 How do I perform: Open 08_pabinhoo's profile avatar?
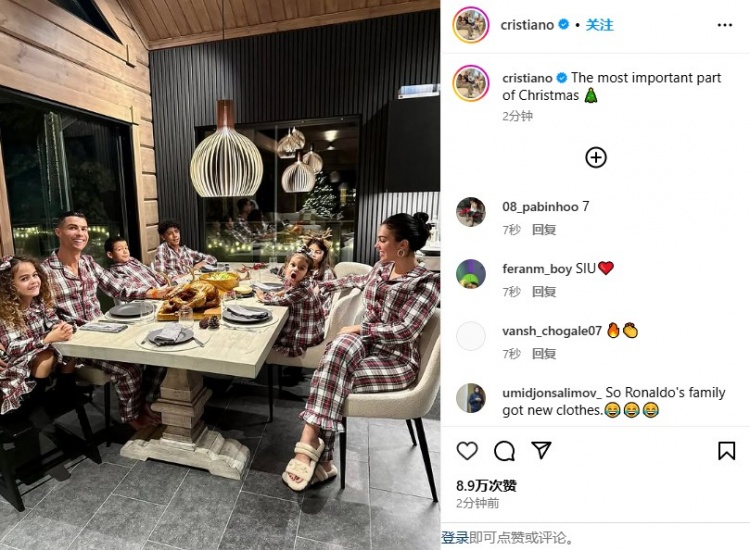pos(471,212)
